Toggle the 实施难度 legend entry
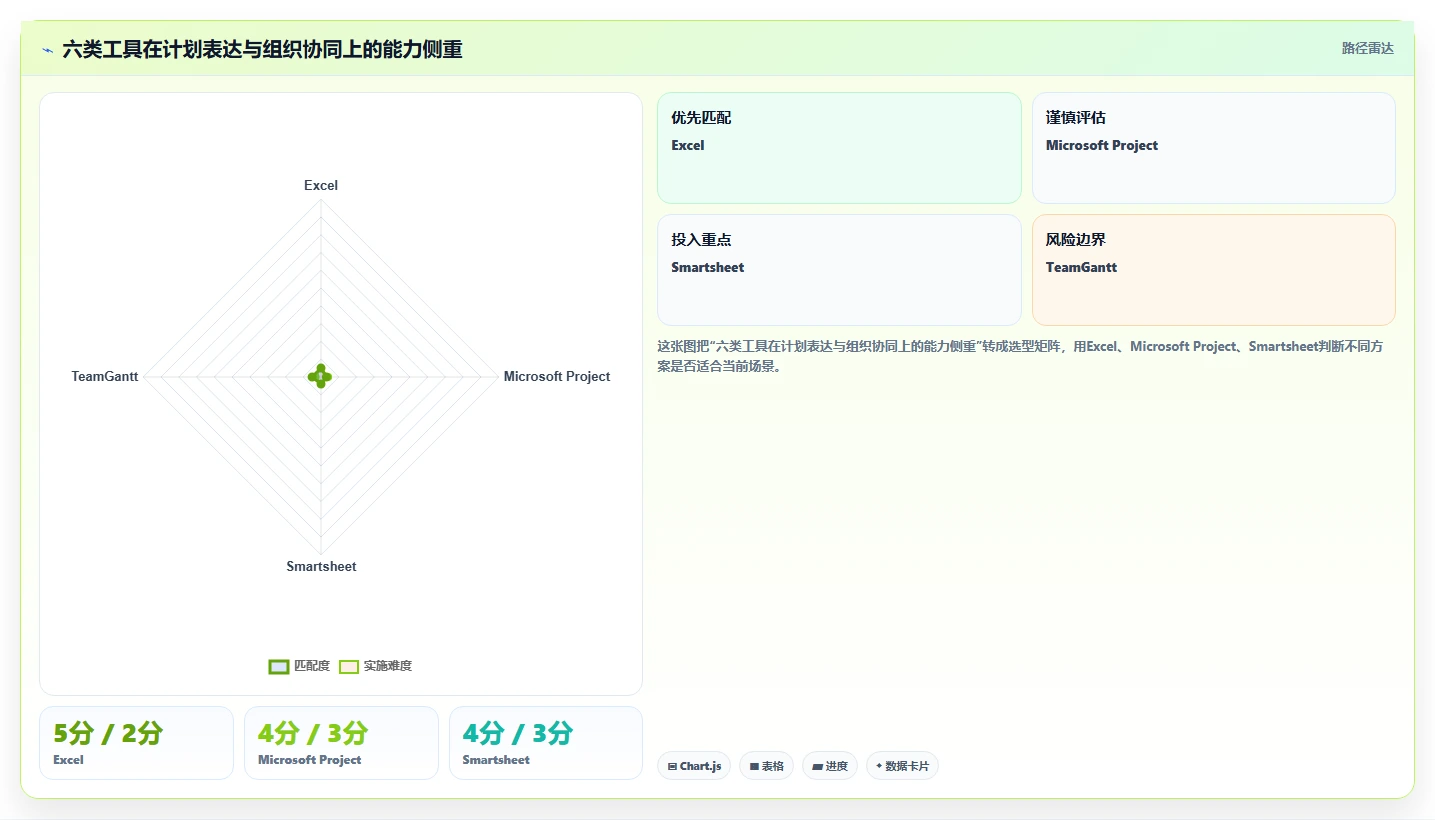The width and height of the screenshot is (1435, 820). [375, 666]
